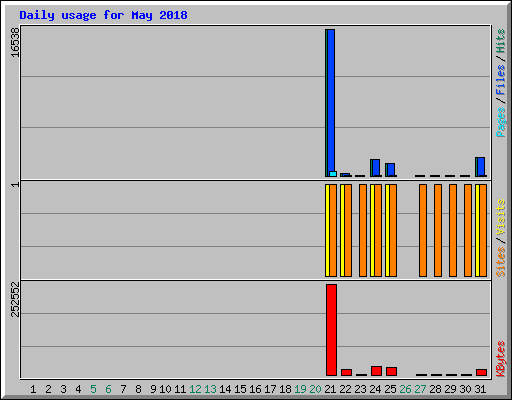The image size is (512, 400).
Task: Select the yellow Visits bar for day 25
Action: [387, 230]
